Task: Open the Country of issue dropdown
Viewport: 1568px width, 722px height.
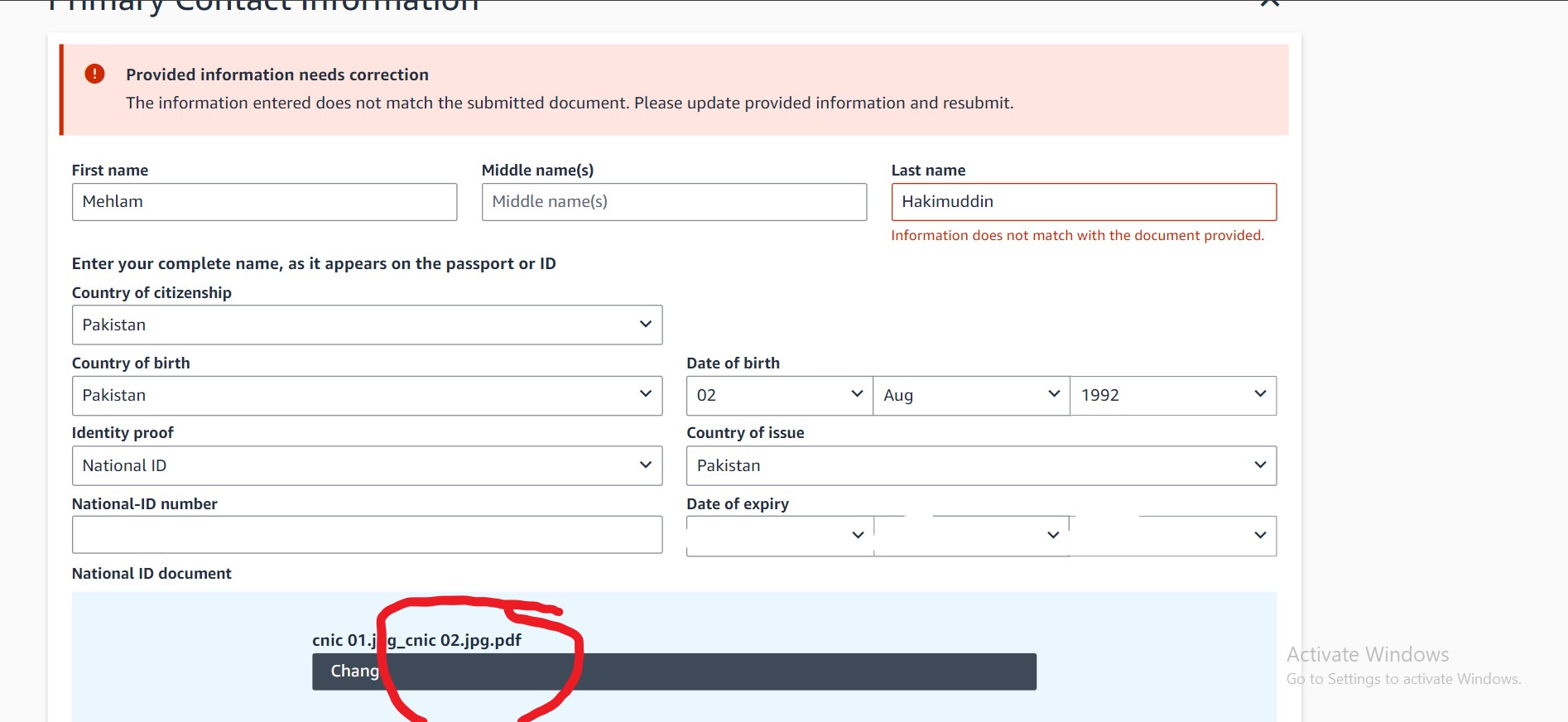Action: 981,466
